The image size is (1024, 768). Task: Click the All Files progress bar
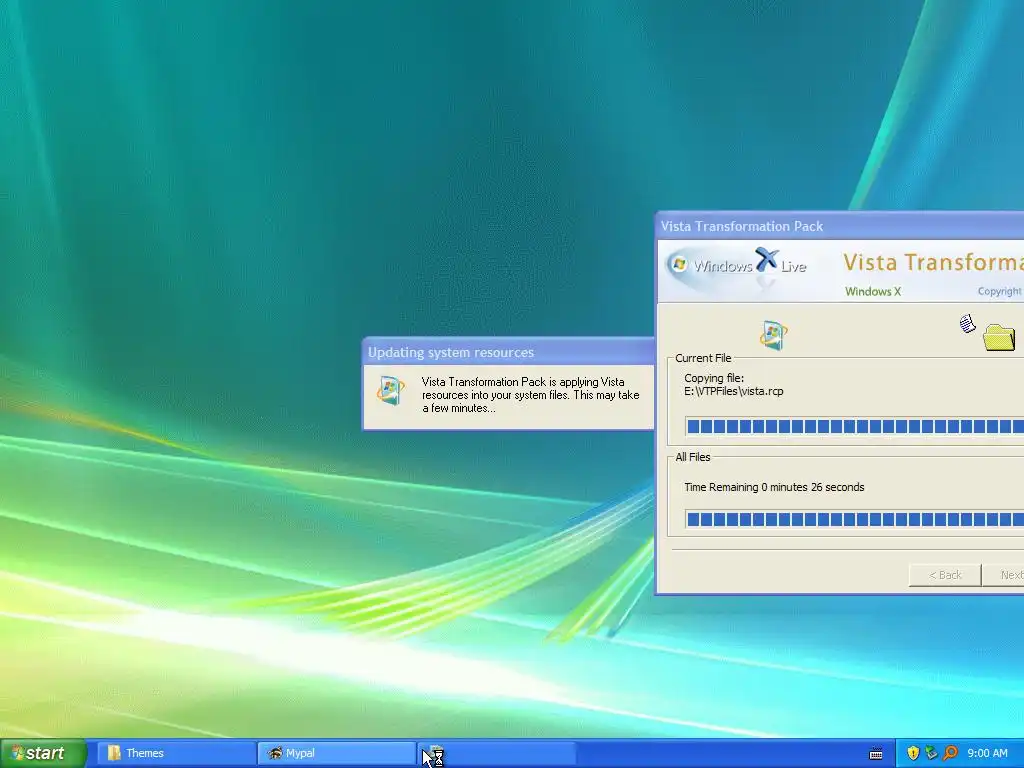[854, 519]
